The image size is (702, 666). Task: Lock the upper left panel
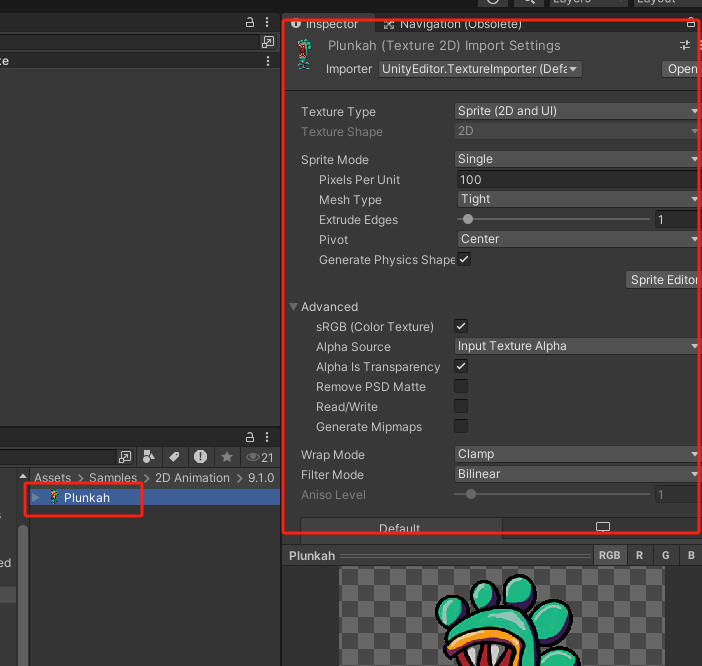coord(250,22)
